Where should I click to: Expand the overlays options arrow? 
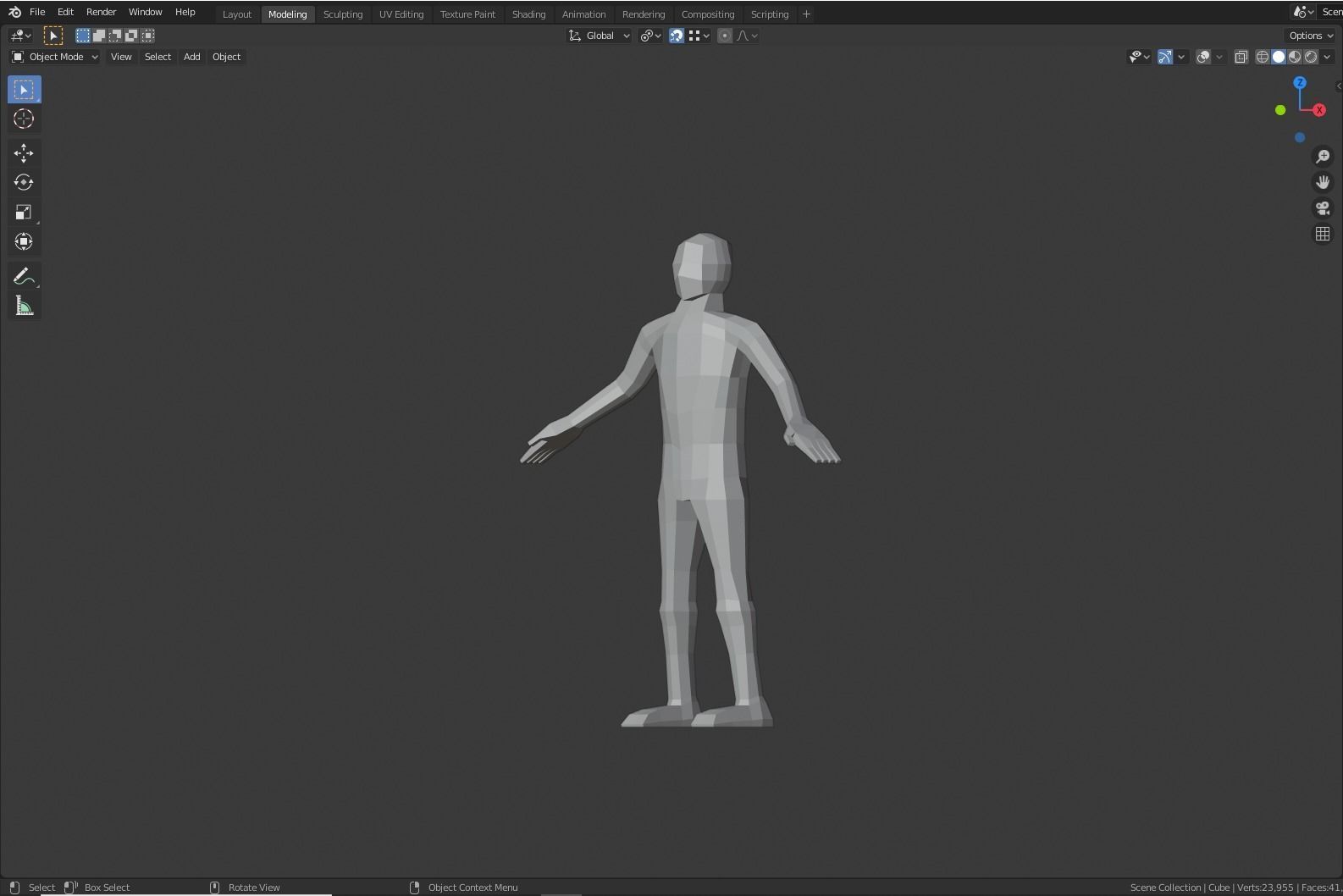pos(1219,57)
